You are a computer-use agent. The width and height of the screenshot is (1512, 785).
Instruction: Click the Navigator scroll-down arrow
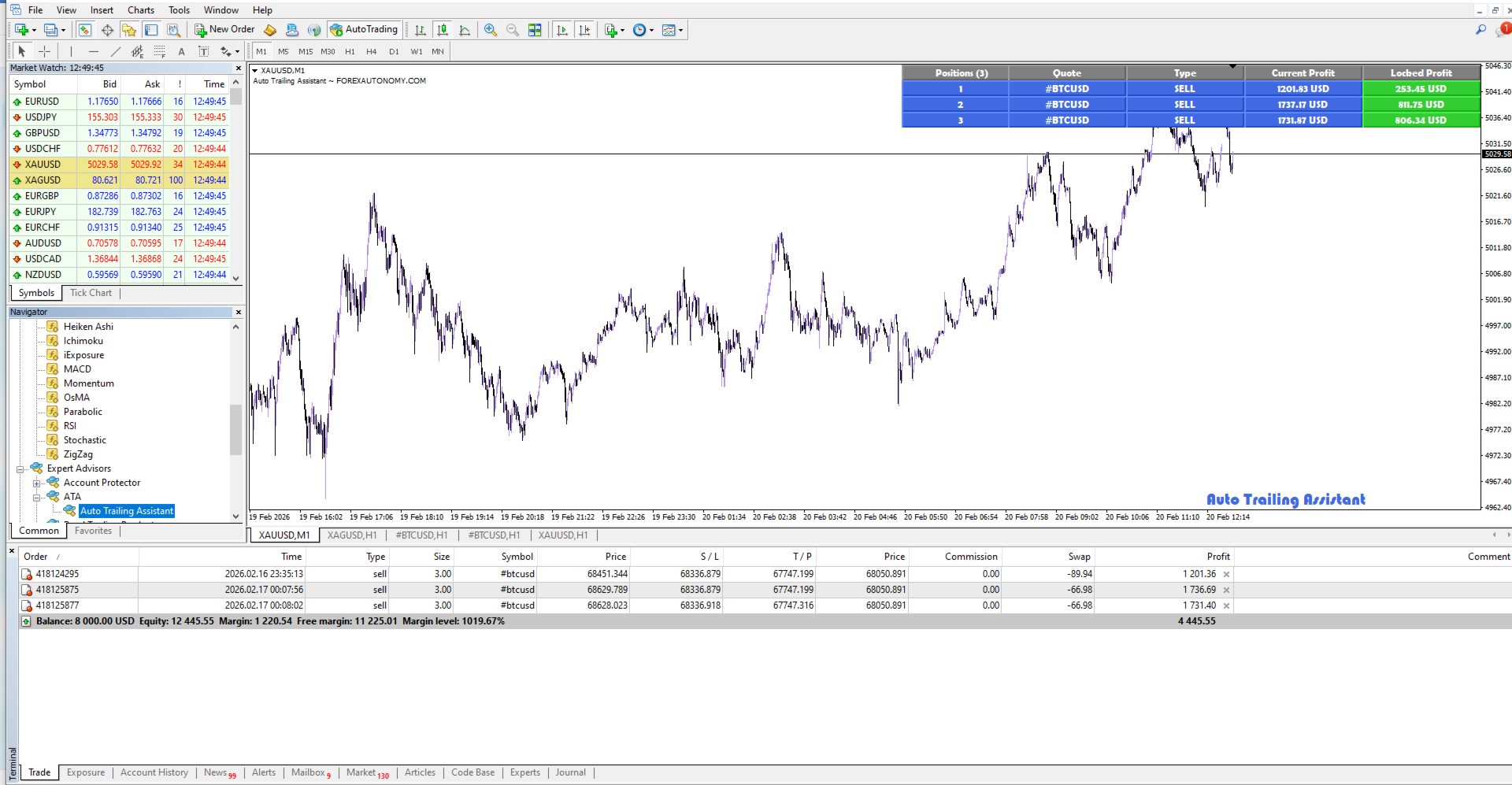pyautogui.click(x=235, y=517)
